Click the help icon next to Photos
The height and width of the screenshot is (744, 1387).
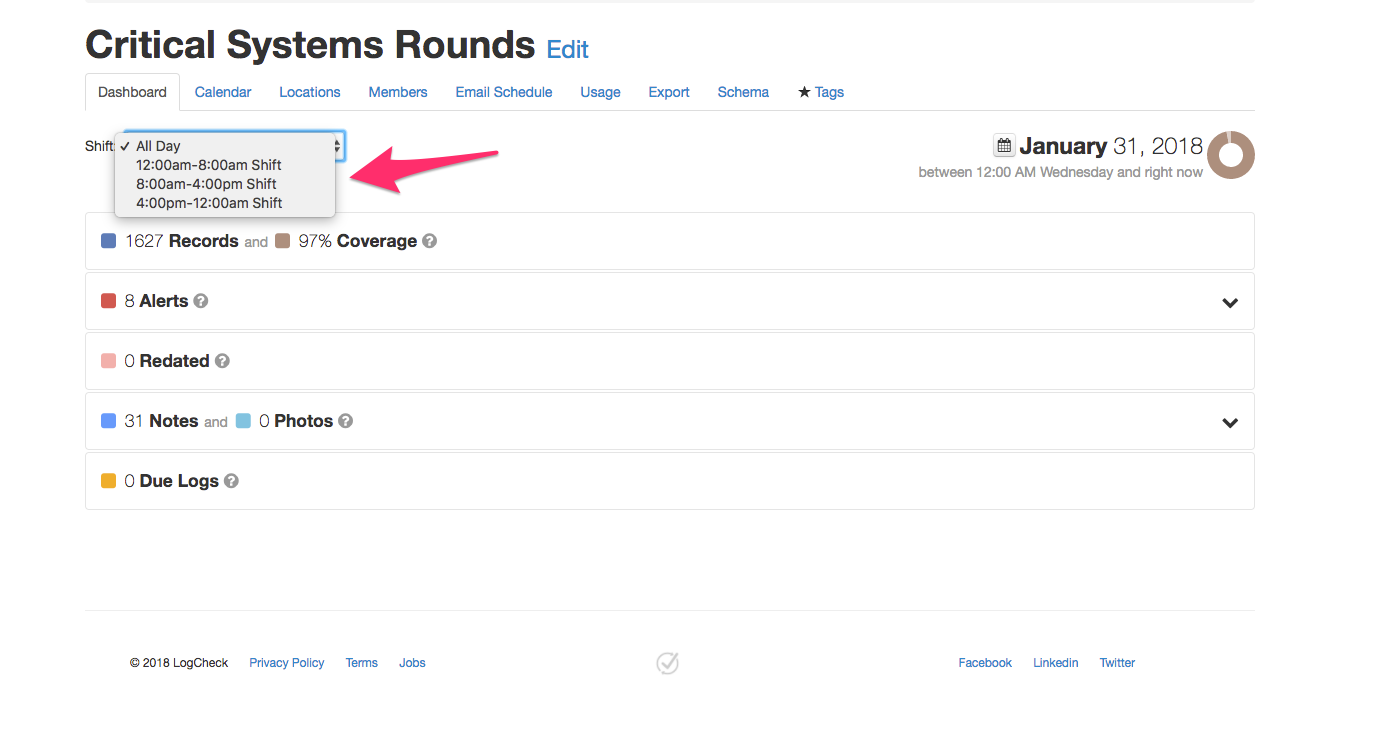[x=345, y=421]
